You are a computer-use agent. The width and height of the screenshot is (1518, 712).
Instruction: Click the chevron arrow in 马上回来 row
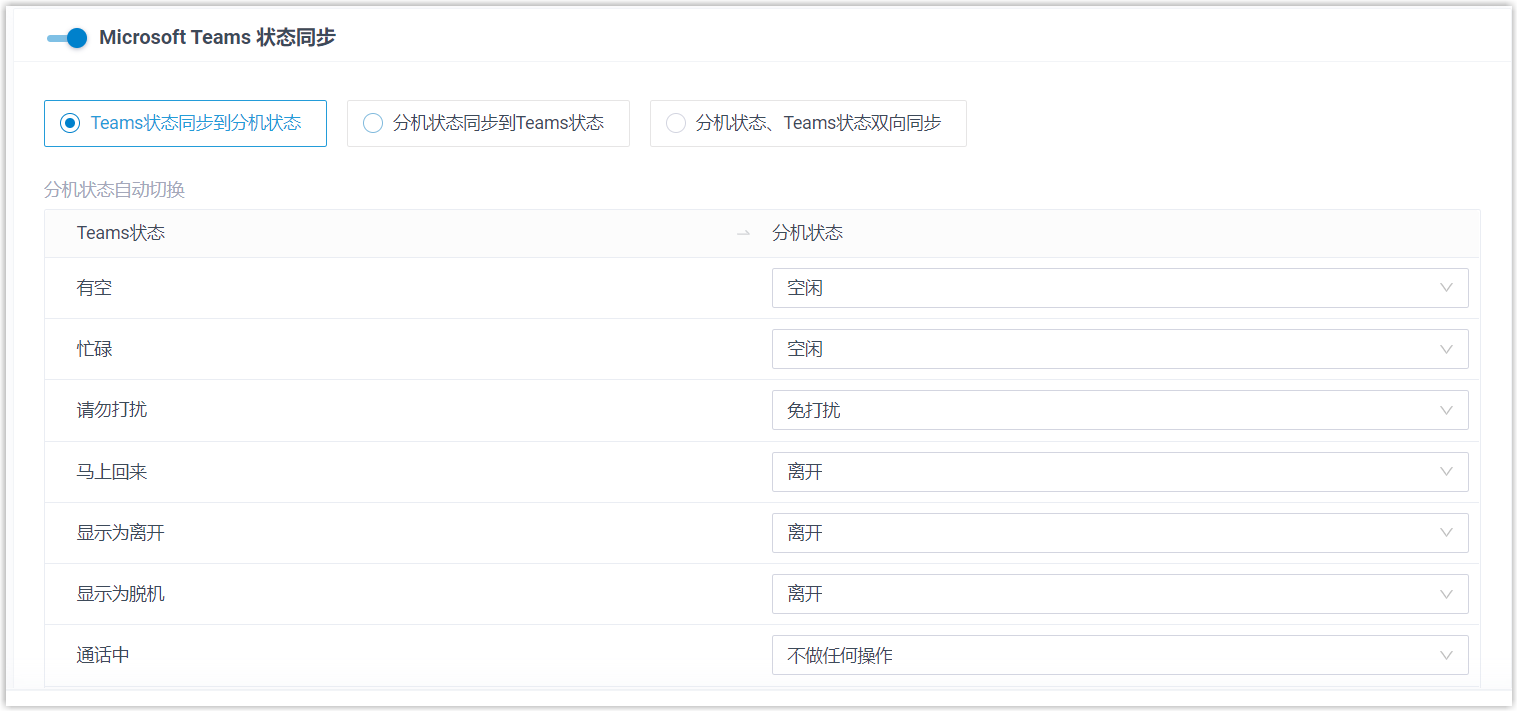coord(1446,472)
